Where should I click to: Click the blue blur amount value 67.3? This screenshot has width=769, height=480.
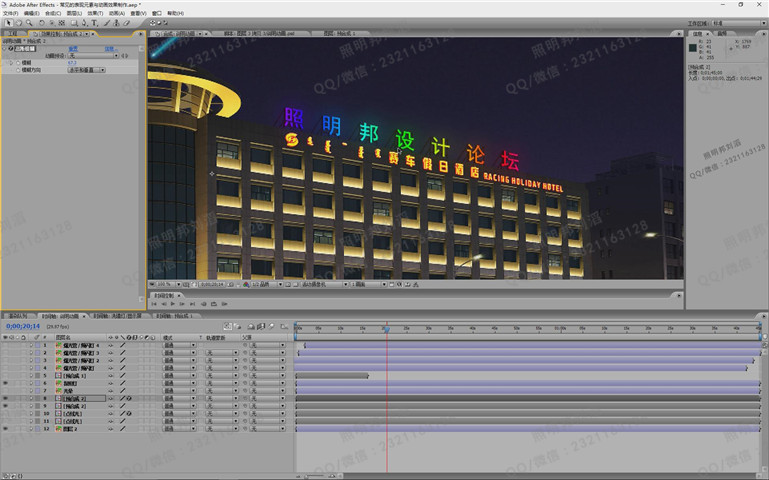click(x=72, y=63)
